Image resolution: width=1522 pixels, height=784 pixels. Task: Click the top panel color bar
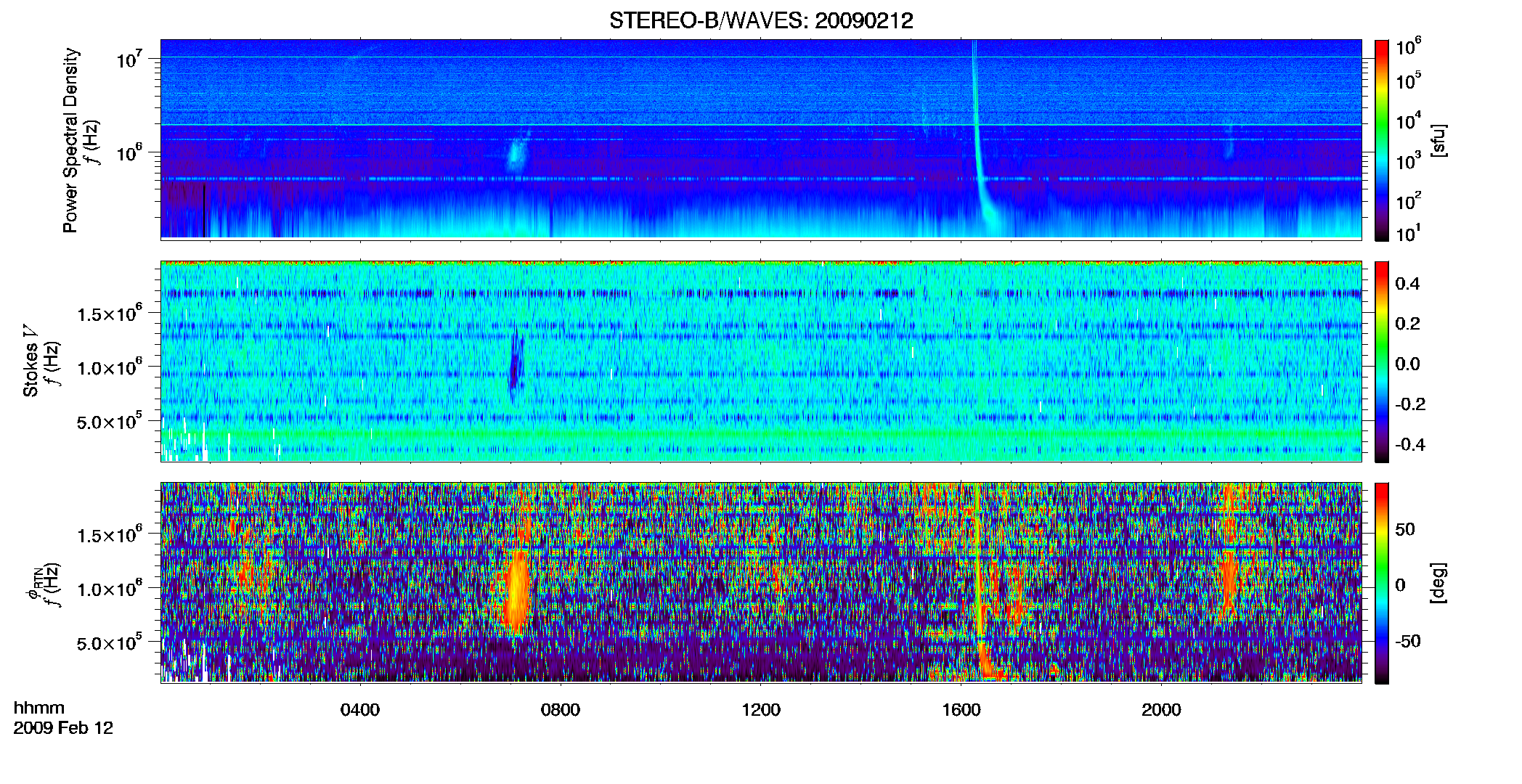point(1382,140)
